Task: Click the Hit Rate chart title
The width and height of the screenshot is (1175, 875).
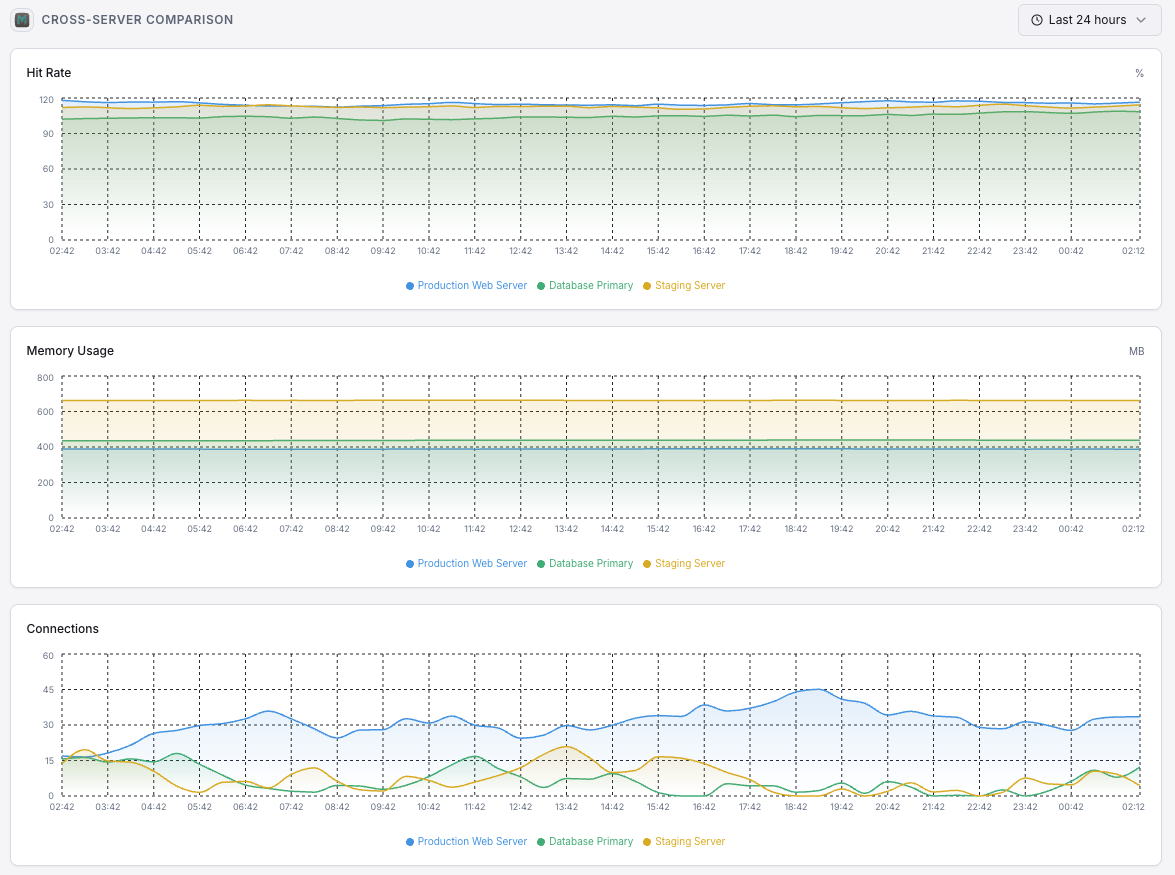Action: (x=48, y=72)
